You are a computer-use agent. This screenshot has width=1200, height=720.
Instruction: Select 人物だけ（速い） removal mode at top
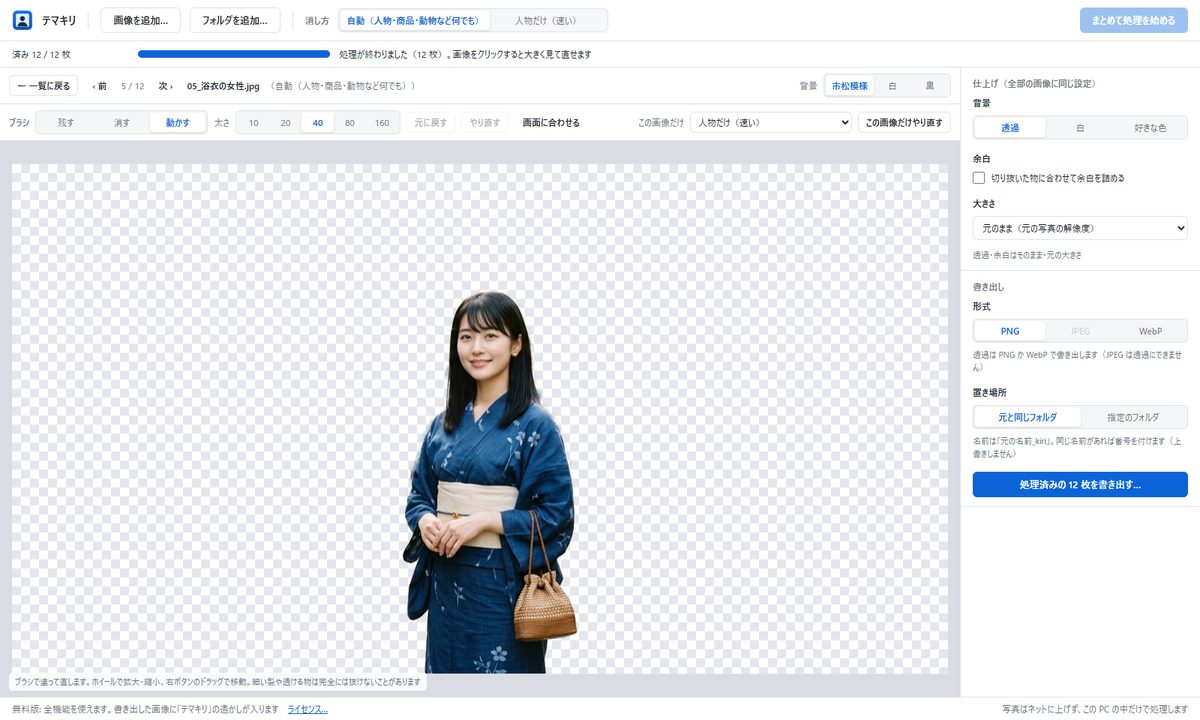pyautogui.click(x=546, y=20)
